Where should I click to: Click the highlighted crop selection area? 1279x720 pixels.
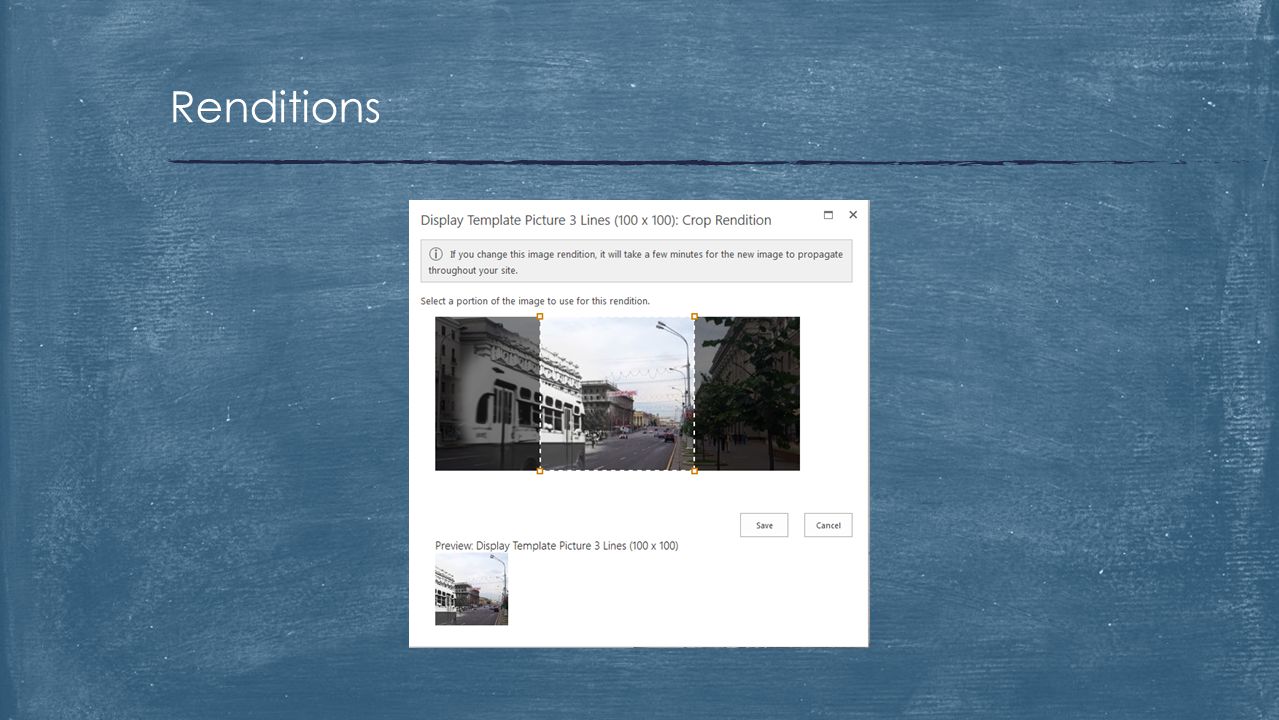pos(617,393)
